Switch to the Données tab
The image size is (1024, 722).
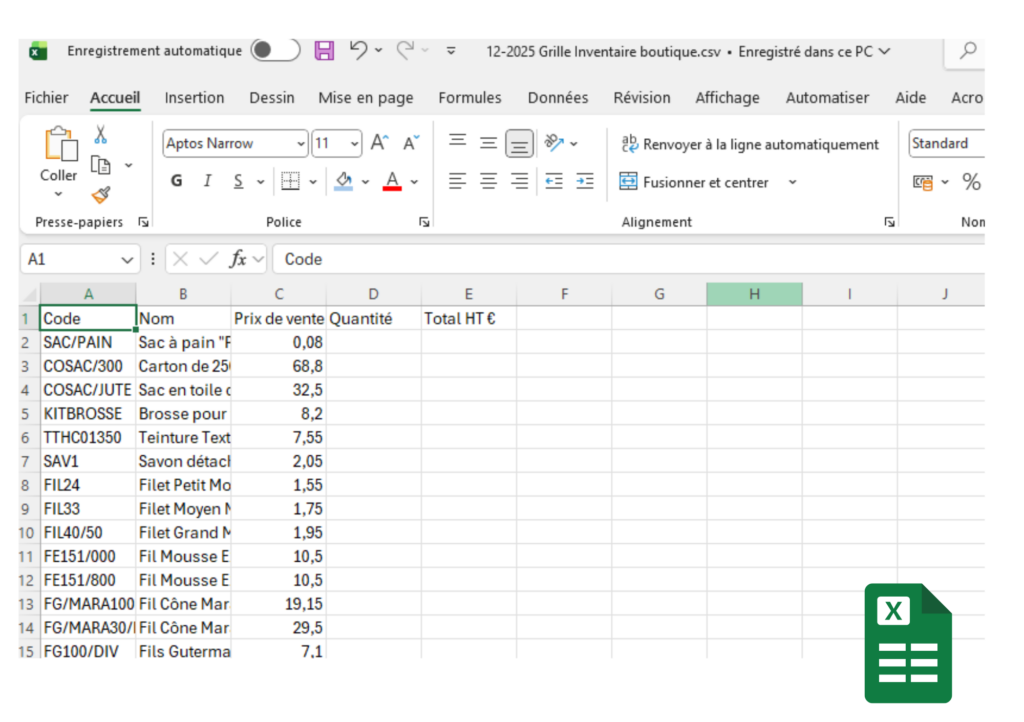557,98
